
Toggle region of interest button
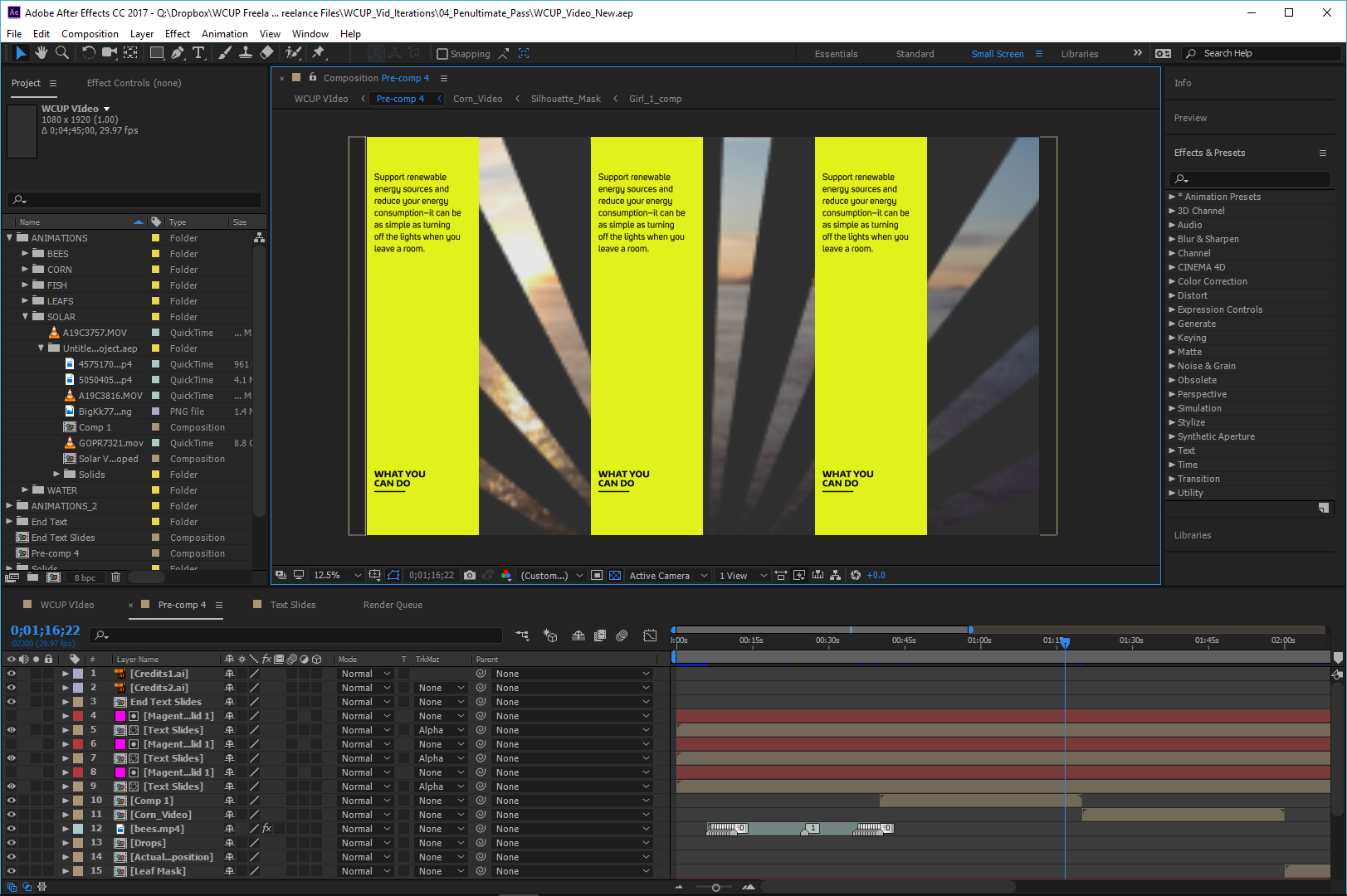coord(597,575)
